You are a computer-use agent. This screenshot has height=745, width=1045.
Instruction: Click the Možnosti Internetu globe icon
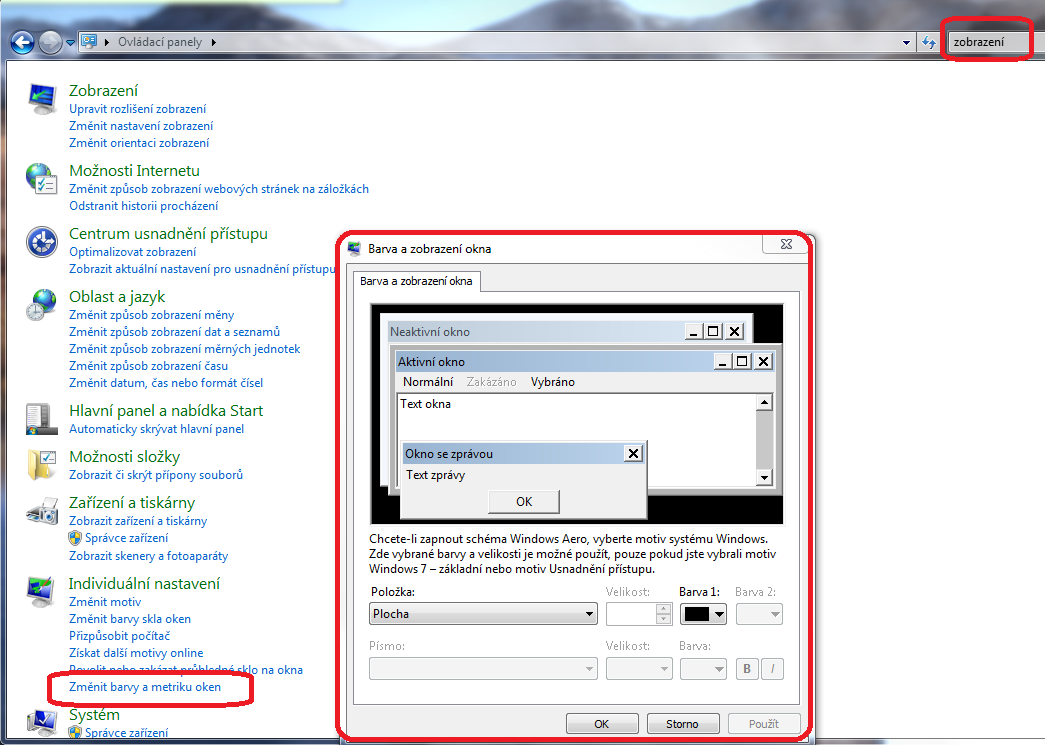click(x=41, y=179)
